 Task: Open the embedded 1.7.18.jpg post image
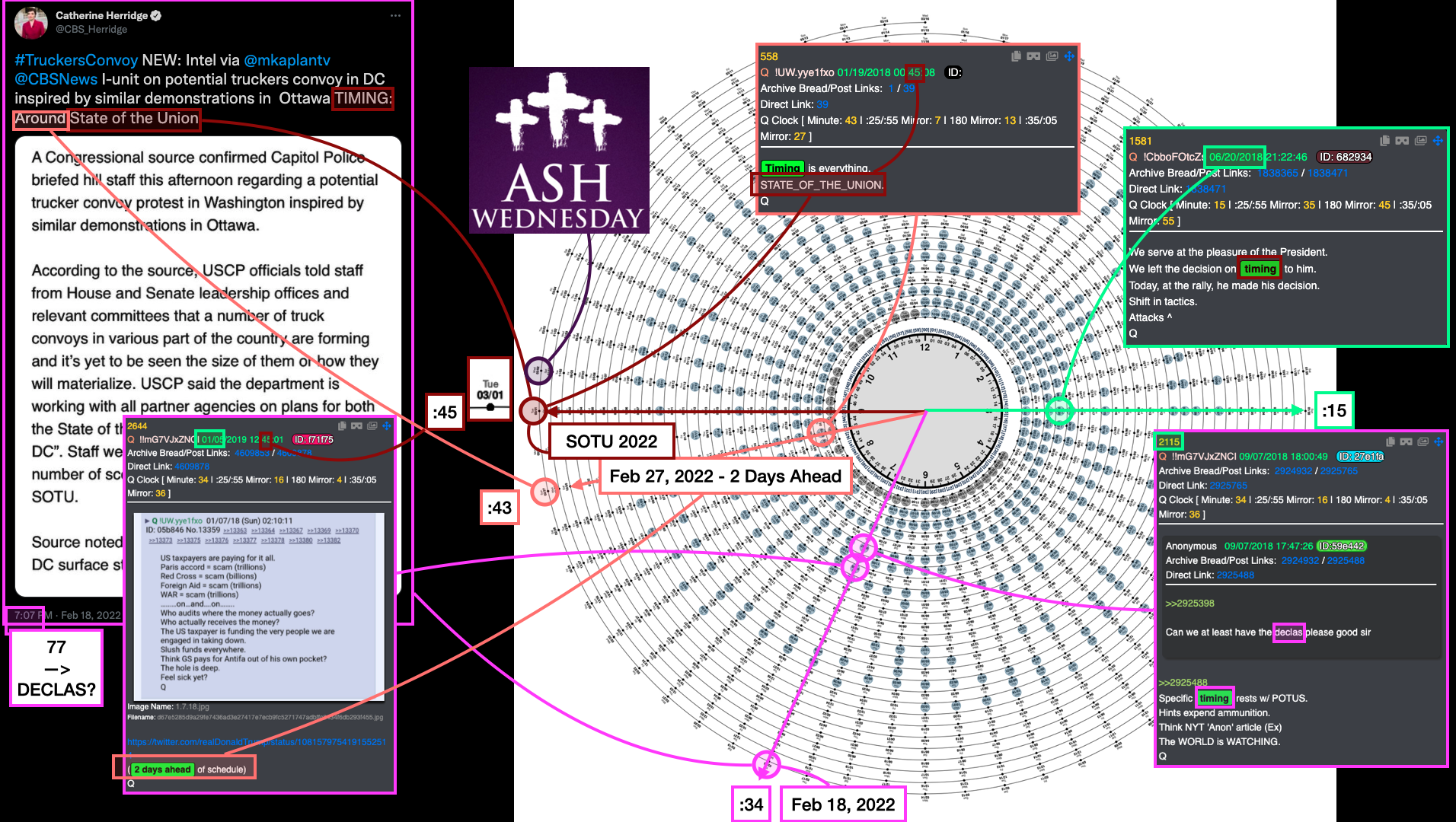tap(259, 607)
